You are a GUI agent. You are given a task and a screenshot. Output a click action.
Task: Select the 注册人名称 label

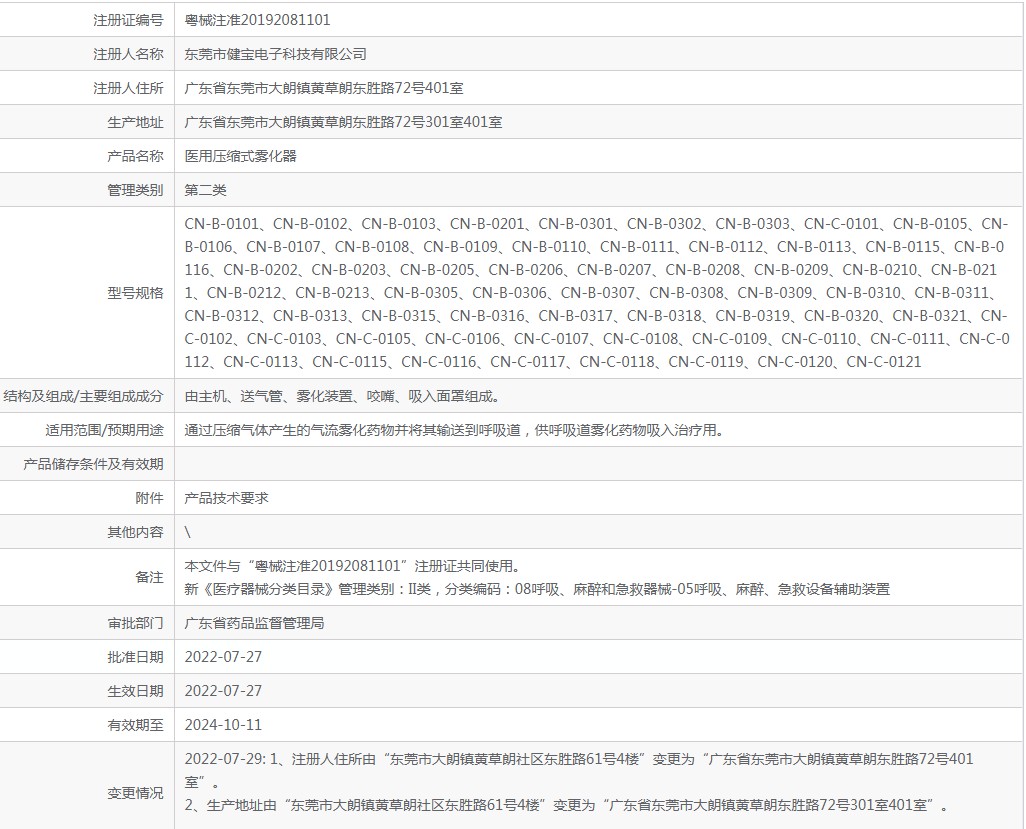[128, 54]
